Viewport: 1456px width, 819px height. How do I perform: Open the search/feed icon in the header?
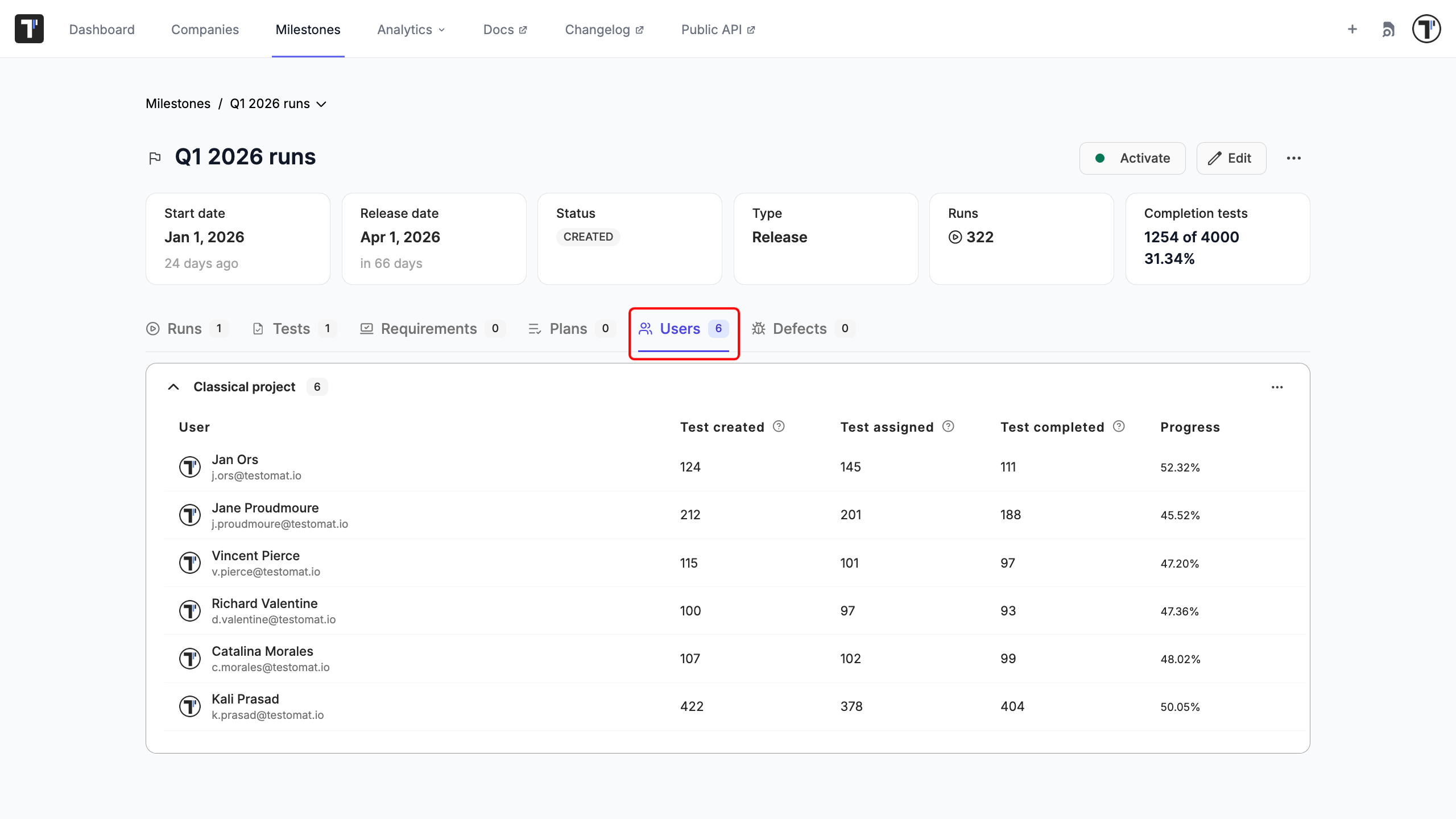pyautogui.click(x=1388, y=29)
